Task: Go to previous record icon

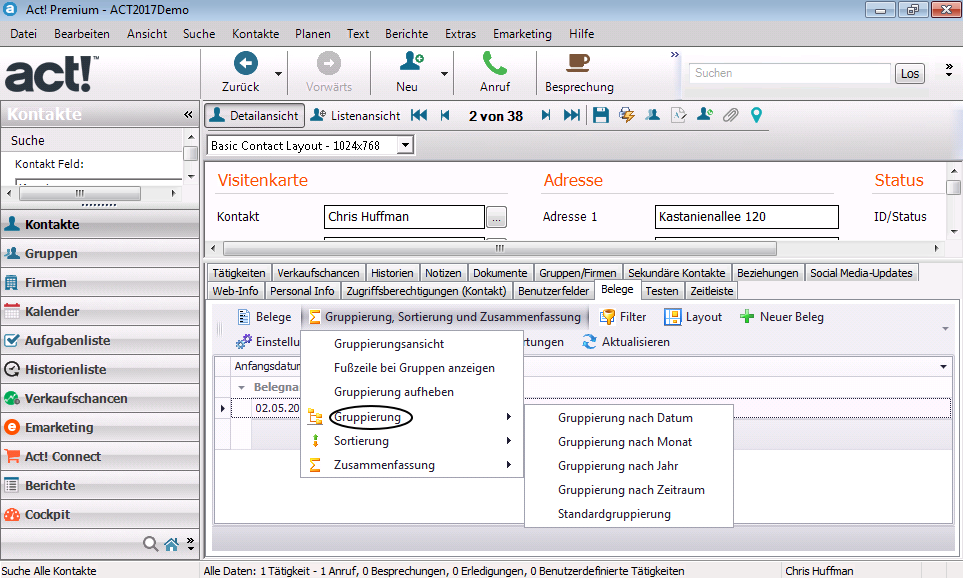Action: 445,115
